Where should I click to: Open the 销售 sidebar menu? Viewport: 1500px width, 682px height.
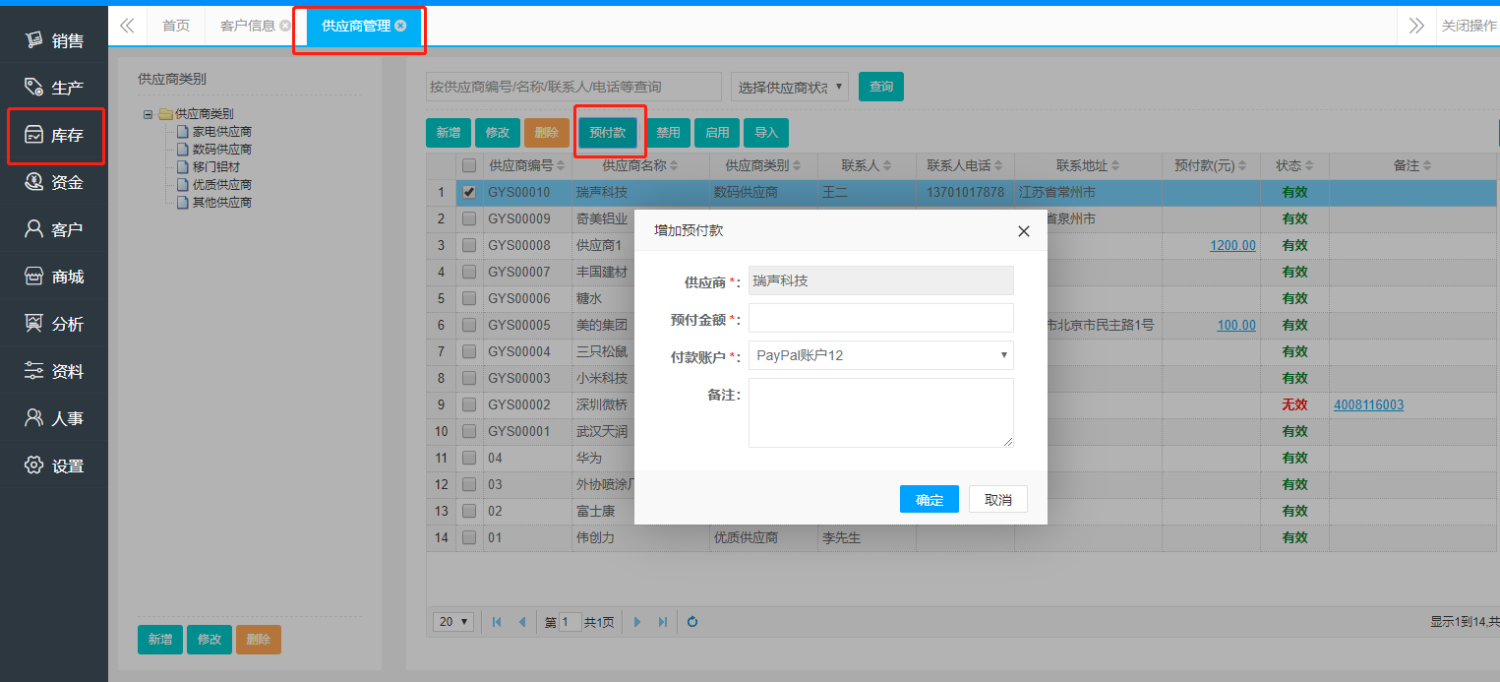54,41
